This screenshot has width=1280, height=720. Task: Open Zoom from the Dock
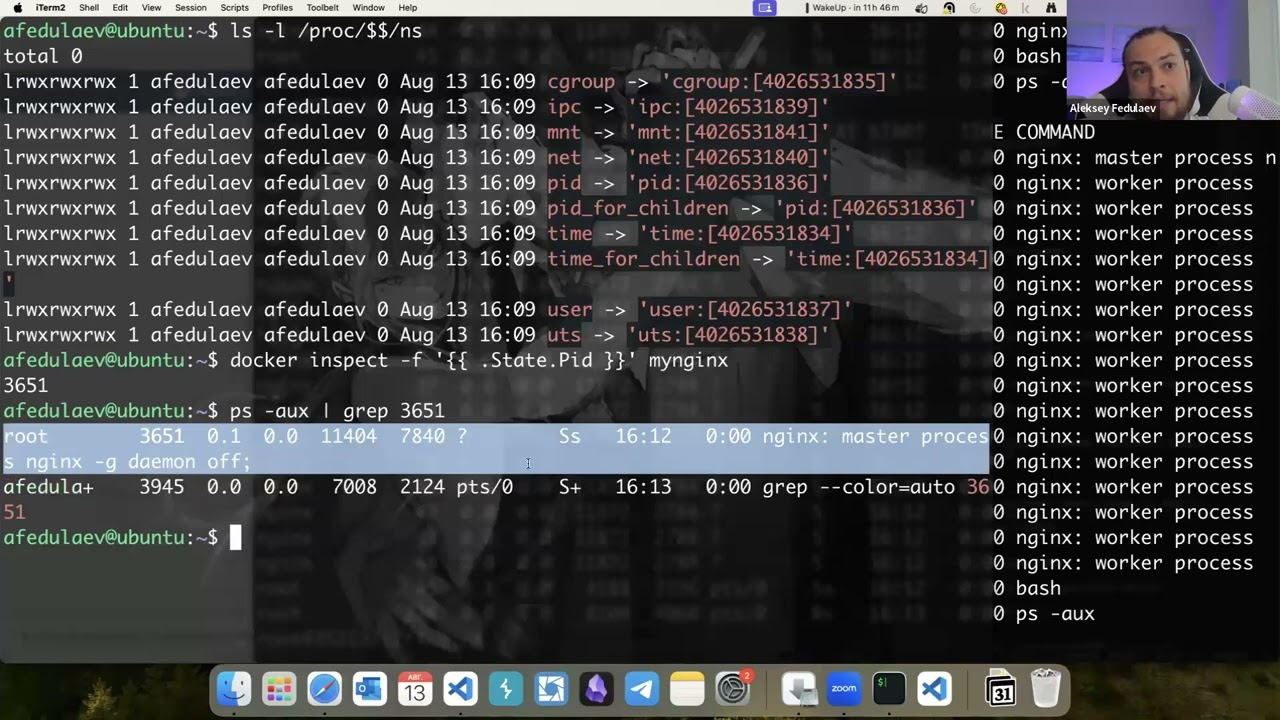[844, 689]
